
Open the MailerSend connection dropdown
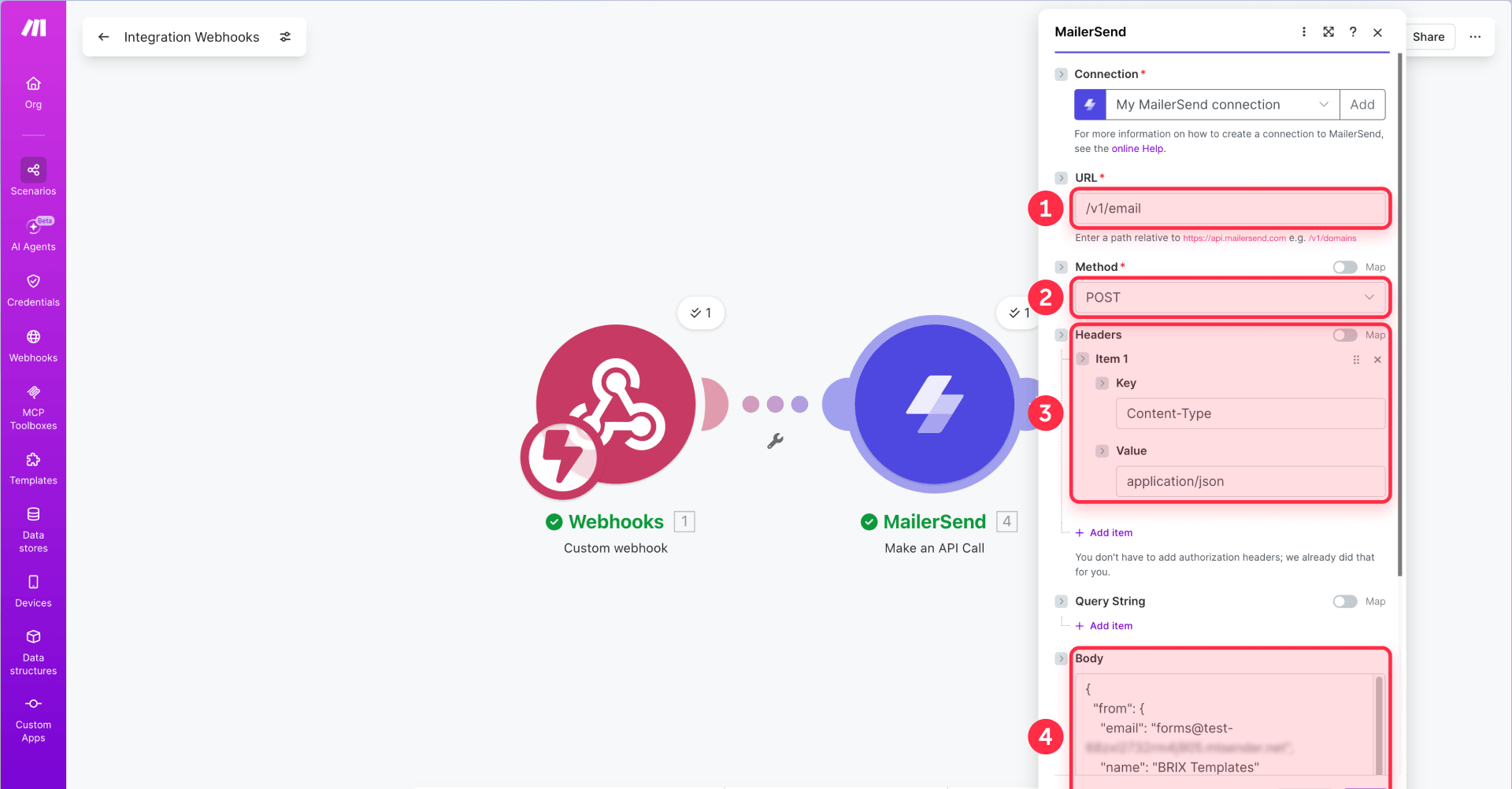coord(1222,104)
